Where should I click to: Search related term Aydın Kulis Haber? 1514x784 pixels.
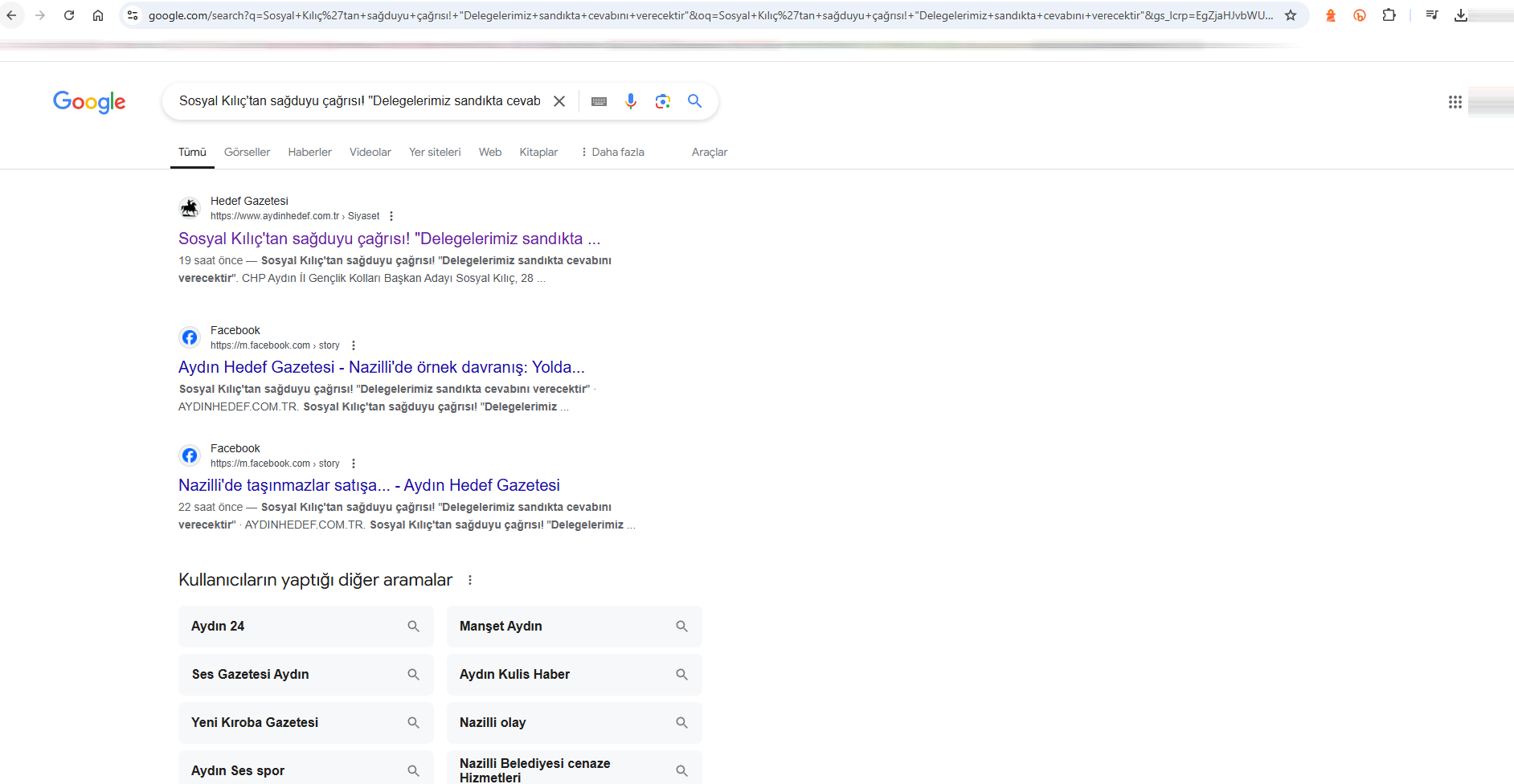pyautogui.click(x=574, y=675)
